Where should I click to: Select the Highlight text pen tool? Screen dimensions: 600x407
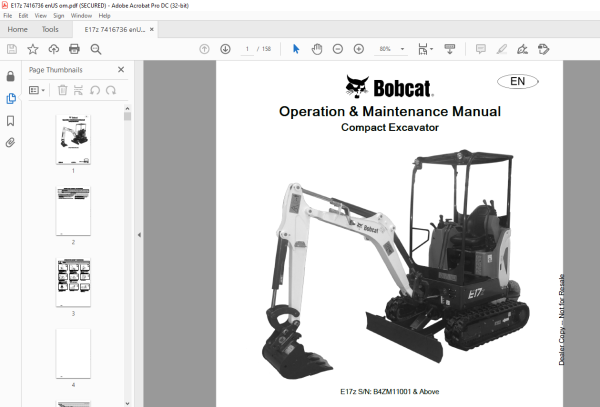point(502,49)
